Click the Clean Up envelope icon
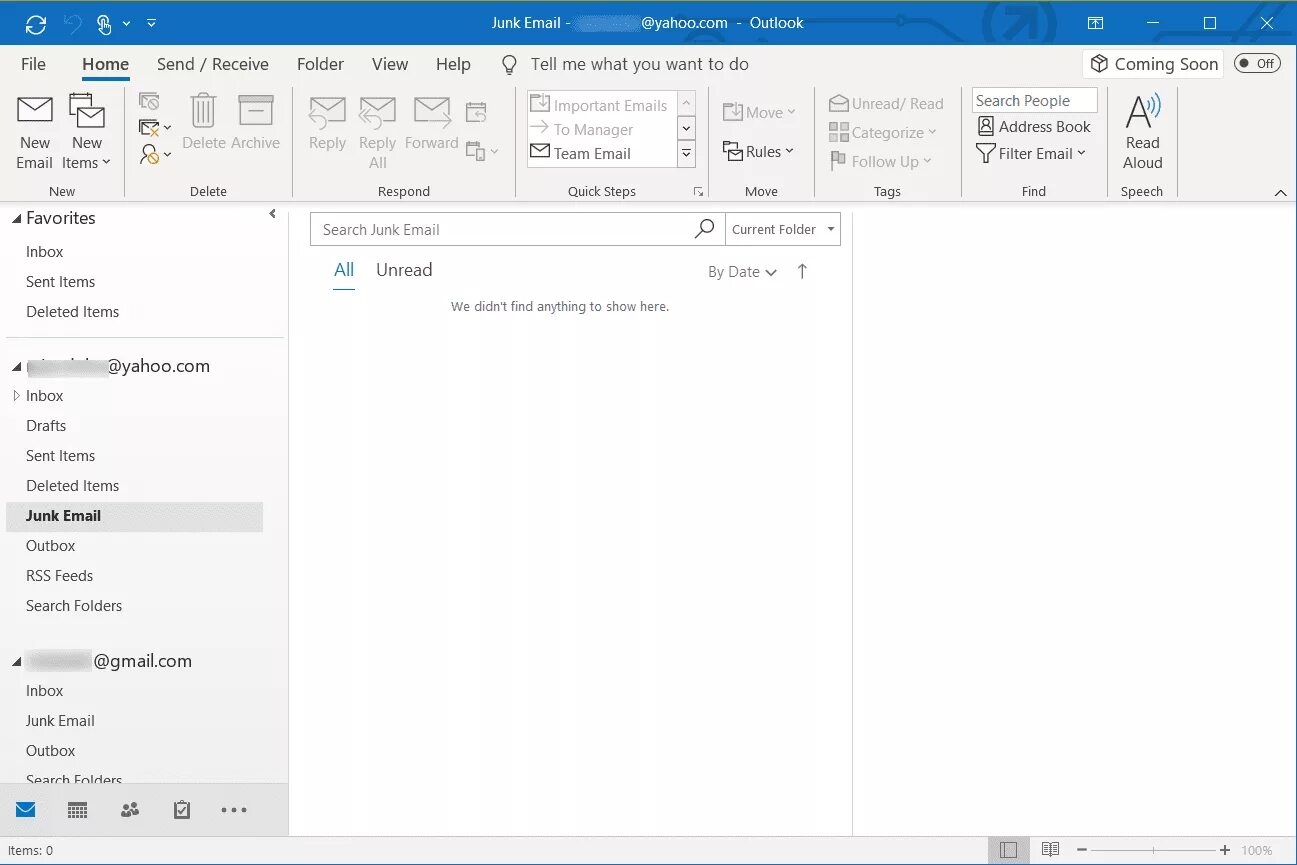1297x865 pixels. (x=149, y=128)
